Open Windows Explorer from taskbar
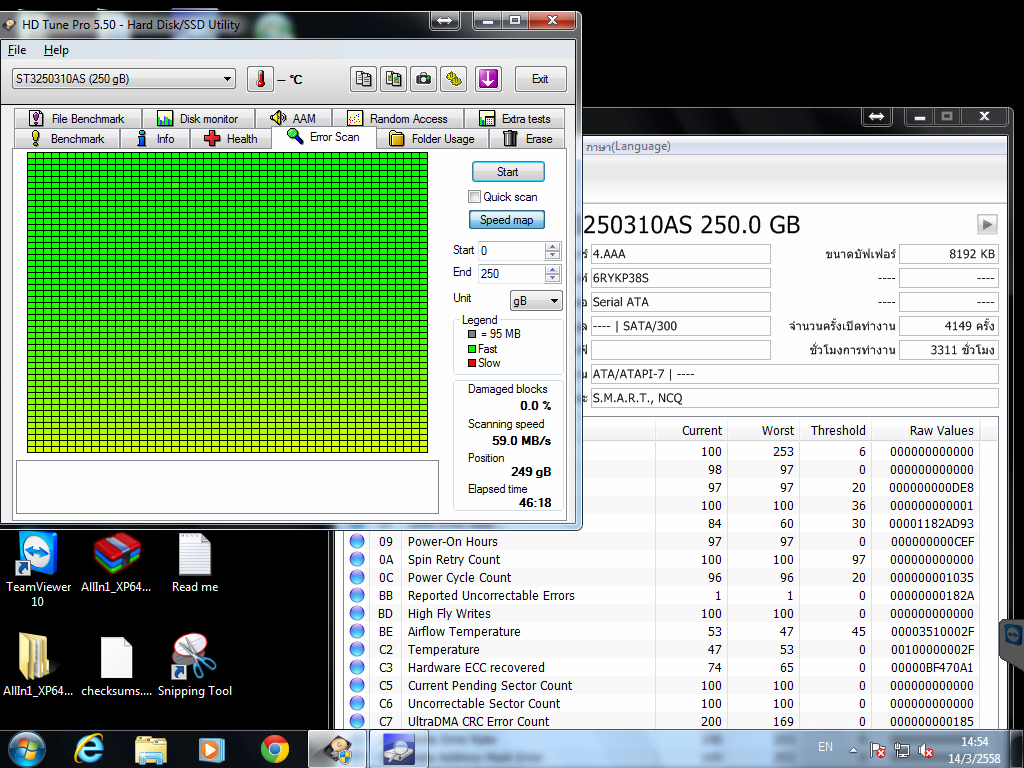Screen dimensions: 1024x768 (151, 749)
